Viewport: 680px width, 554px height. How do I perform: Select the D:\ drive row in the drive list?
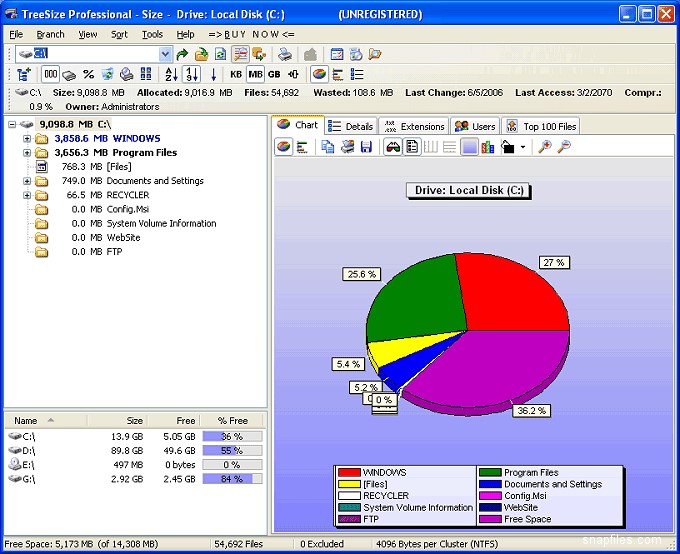[x=22, y=451]
